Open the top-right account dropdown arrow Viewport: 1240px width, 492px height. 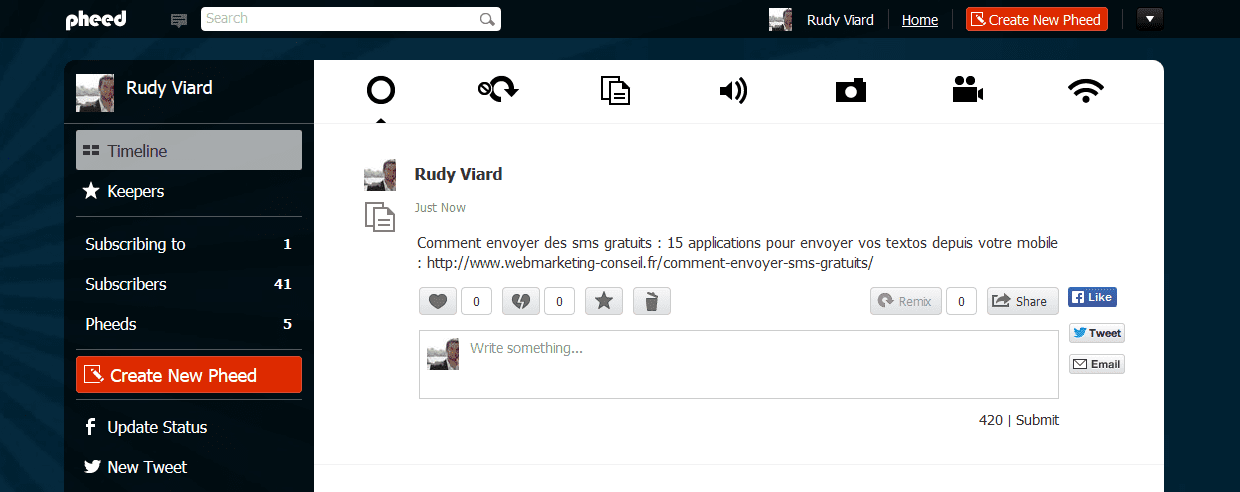tap(1150, 19)
